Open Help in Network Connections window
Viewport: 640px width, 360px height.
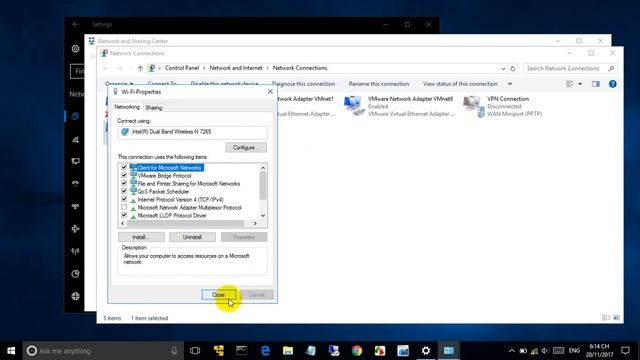pos(613,84)
